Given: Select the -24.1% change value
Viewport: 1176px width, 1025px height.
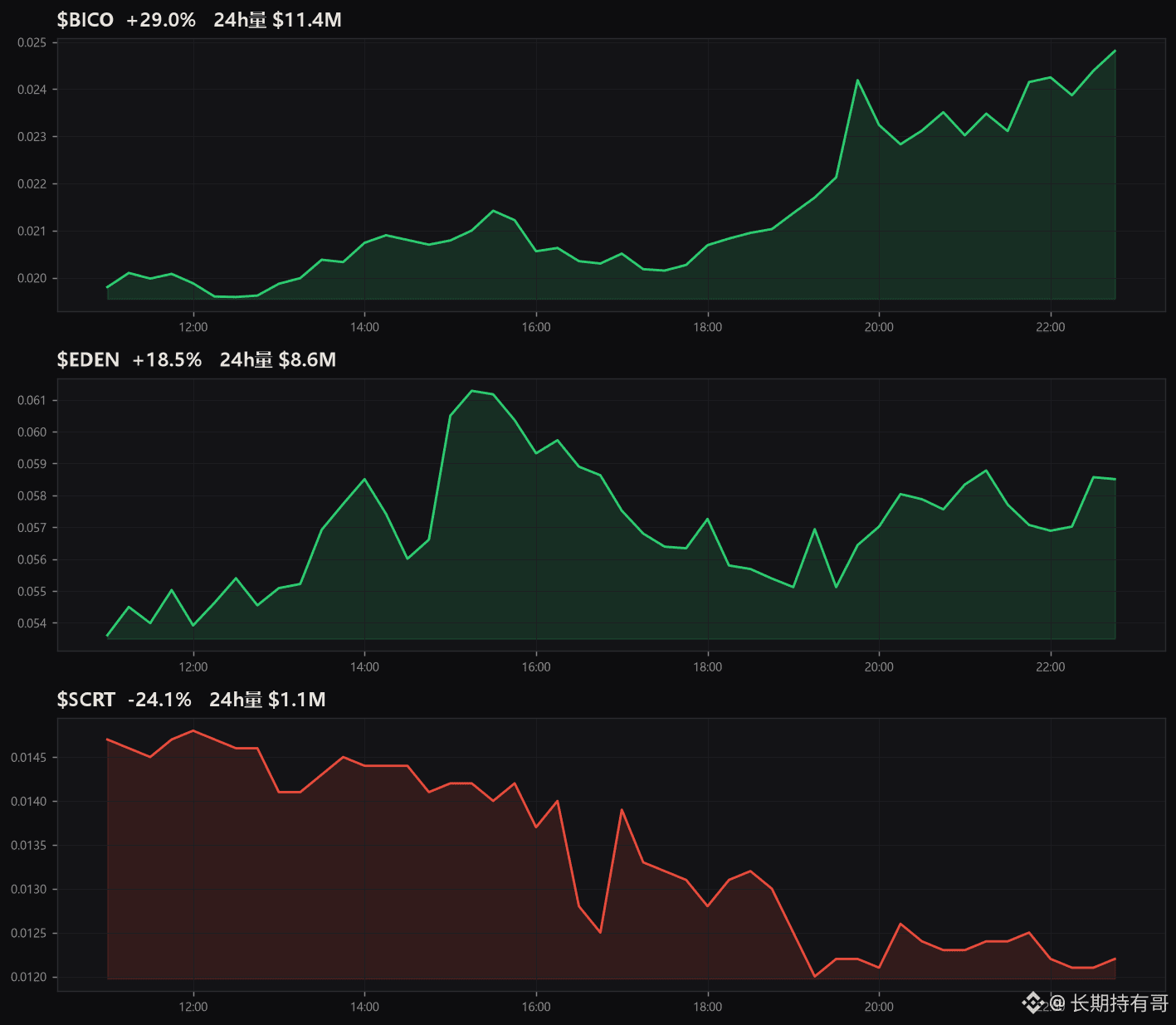Looking at the screenshot, I should click(159, 700).
